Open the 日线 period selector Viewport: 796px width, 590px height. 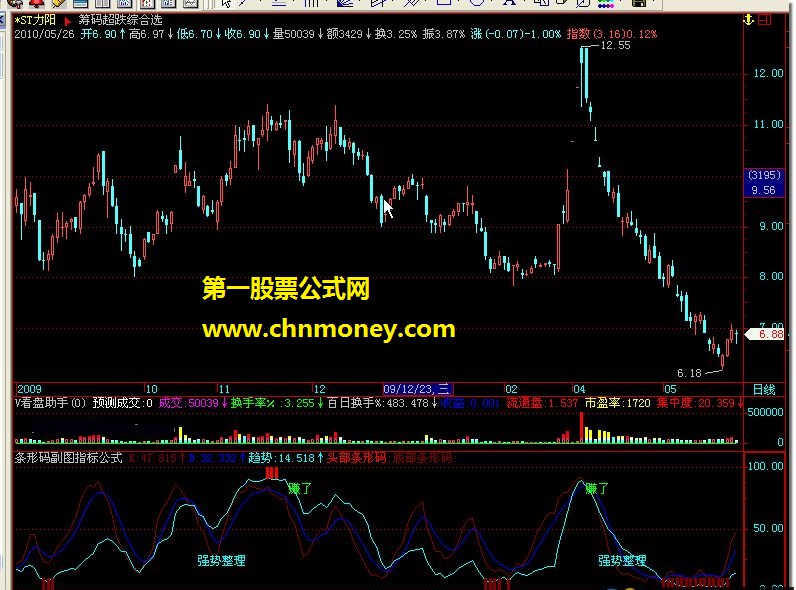click(x=764, y=389)
